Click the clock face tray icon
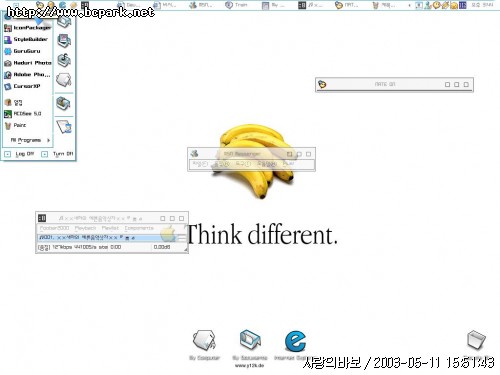The width and height of the screenshot is (500, 375). coord(436,5)
